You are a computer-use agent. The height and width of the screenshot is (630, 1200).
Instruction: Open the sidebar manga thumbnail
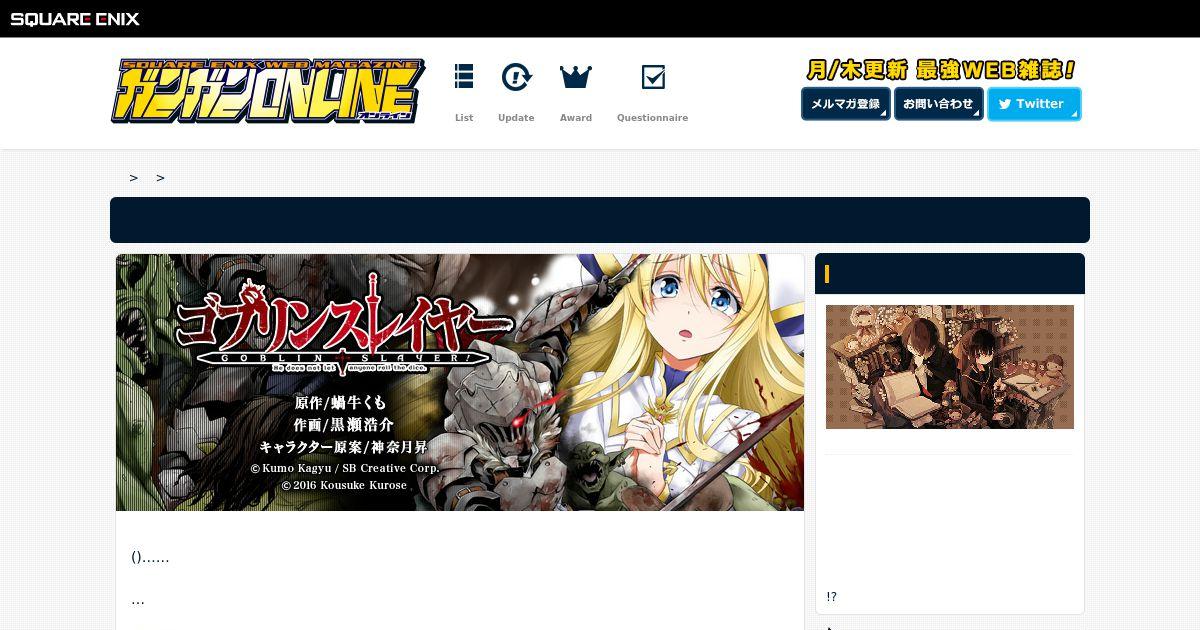tap(950, 367)
